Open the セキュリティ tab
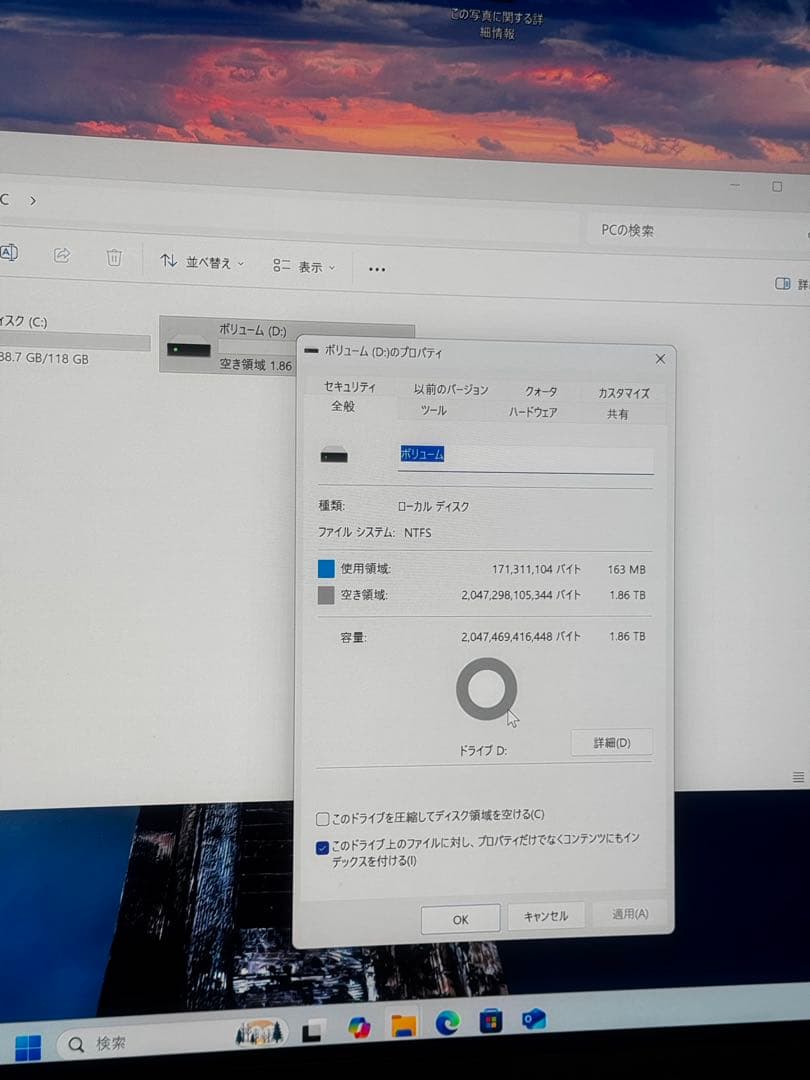The image size is (810, 1080). (x=349, y=386)
